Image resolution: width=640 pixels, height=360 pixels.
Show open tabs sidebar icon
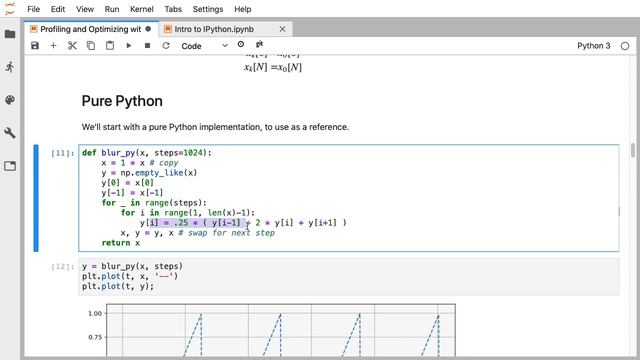pyautogui.click(x=10, y=166)
